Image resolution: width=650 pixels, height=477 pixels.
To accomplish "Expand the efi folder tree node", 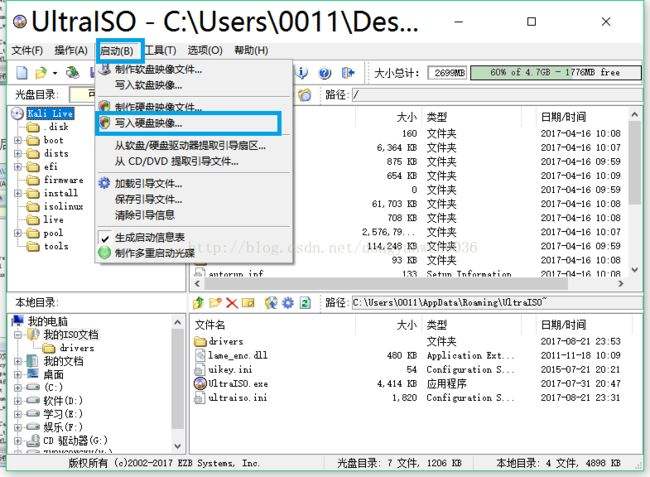I will pyautogui.click(x=17, y=167).
